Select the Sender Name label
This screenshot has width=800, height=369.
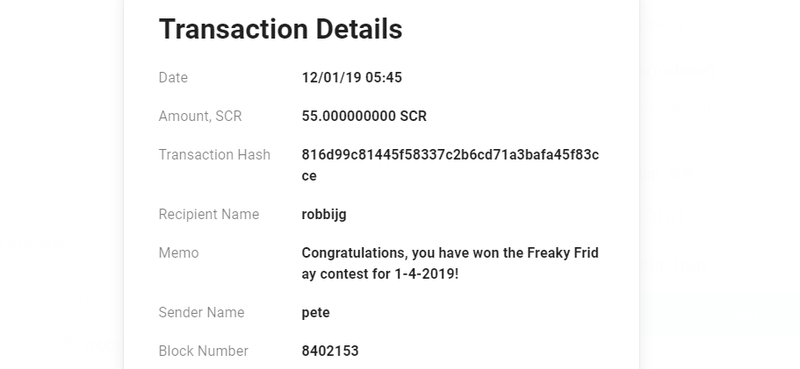pyautogui.click(x=202, y=312)
